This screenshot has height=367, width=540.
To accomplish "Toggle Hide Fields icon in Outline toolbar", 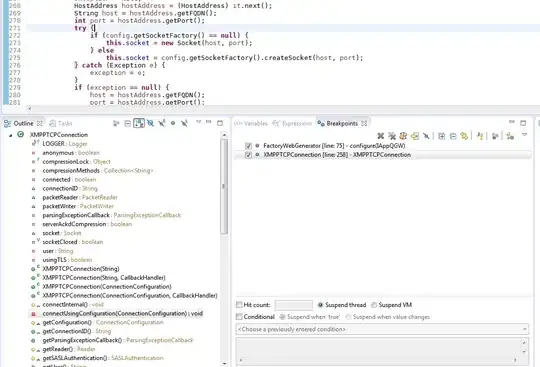I will [150, 123].
